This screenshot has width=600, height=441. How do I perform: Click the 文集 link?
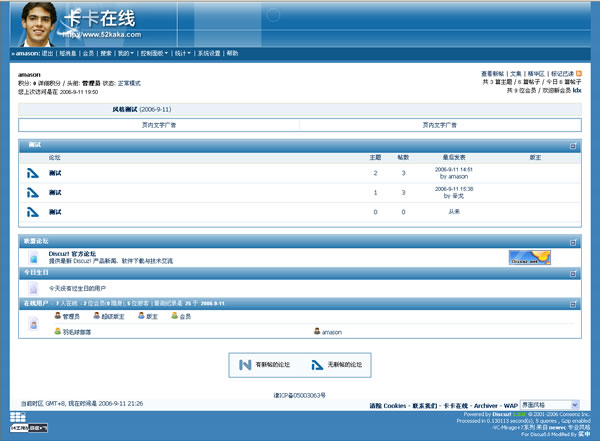(516, 74)
